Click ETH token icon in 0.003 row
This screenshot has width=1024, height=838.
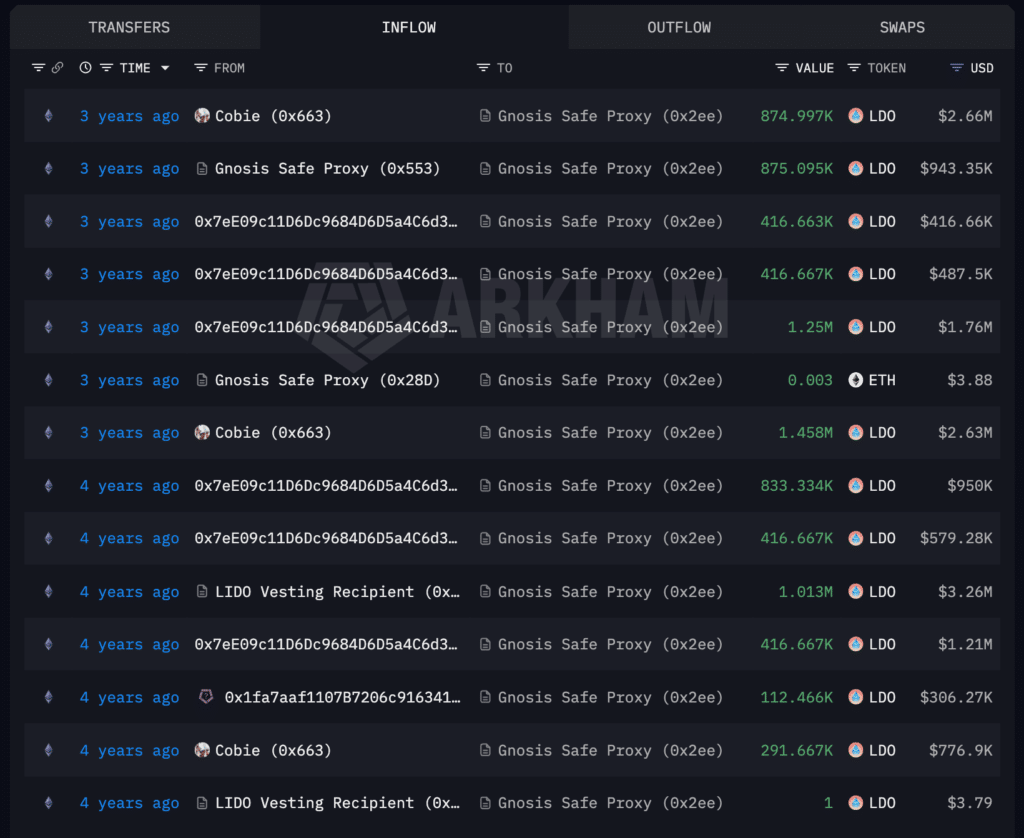(856, 380)
